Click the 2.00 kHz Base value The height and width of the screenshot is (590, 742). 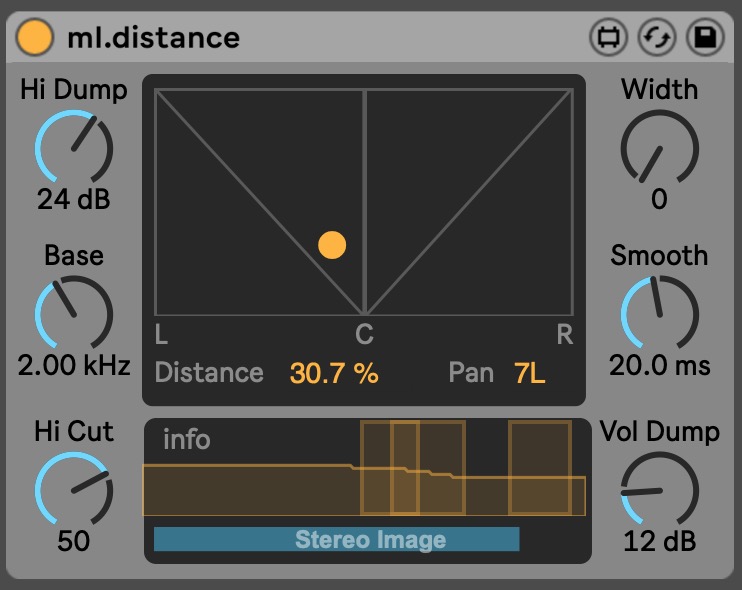click(74, 365)
